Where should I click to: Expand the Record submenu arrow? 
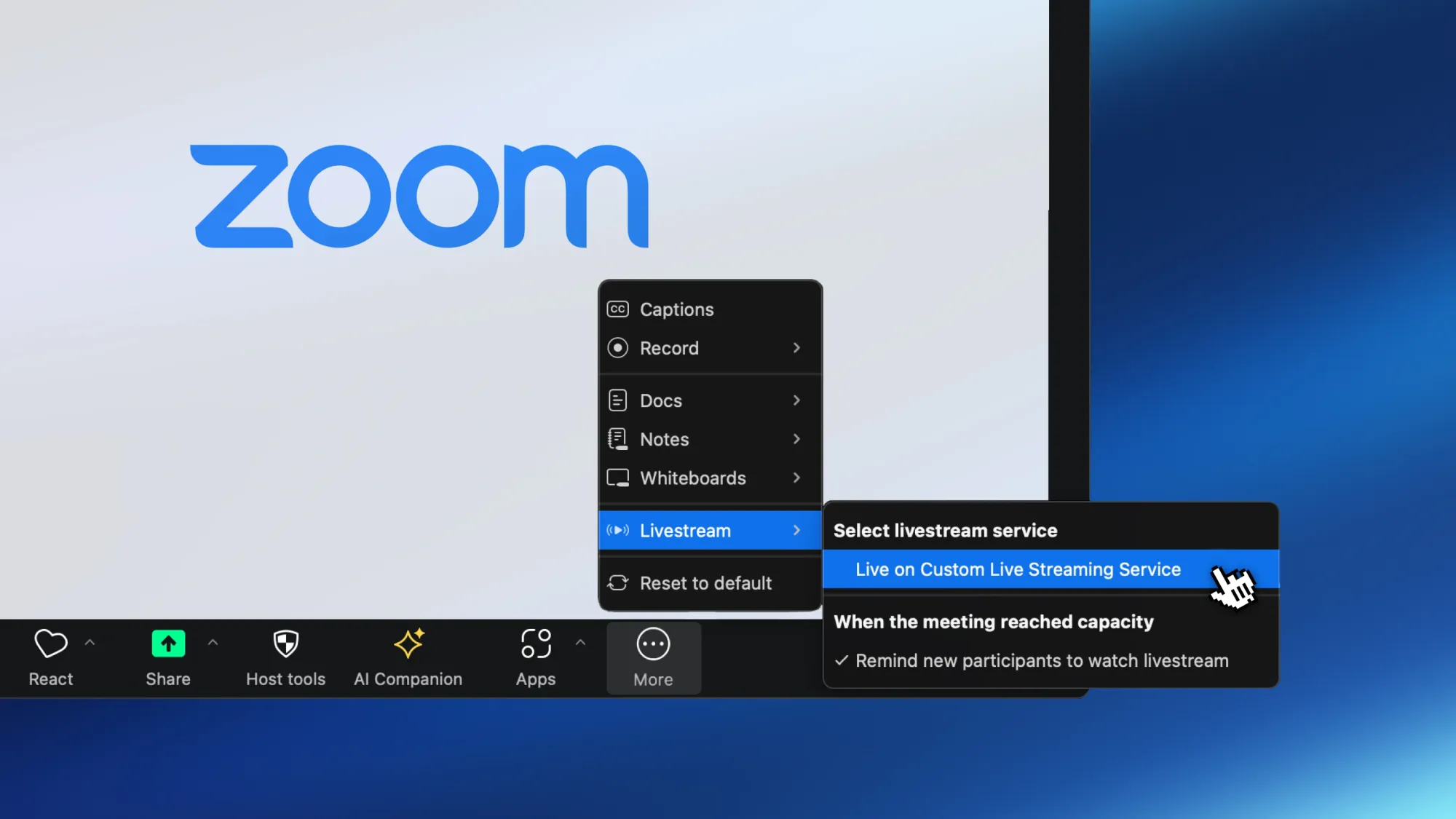pos(796,348)
